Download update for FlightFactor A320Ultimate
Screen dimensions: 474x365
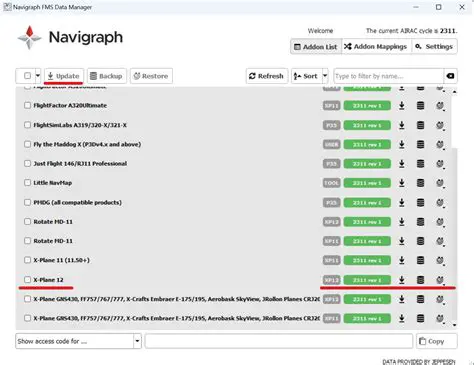click(x=402, y=106)
